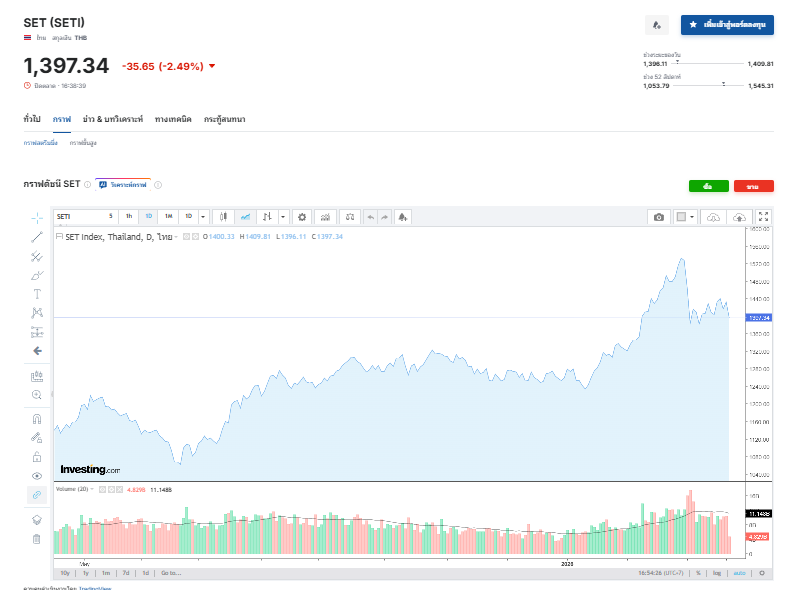Select the crosshair cursor tool

[x=37, y=218]
